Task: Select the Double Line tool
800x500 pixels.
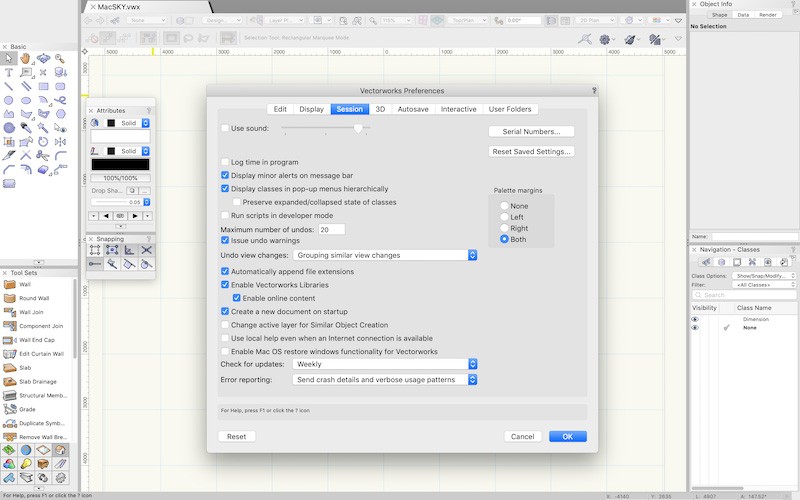Action: tap(26, 86)
